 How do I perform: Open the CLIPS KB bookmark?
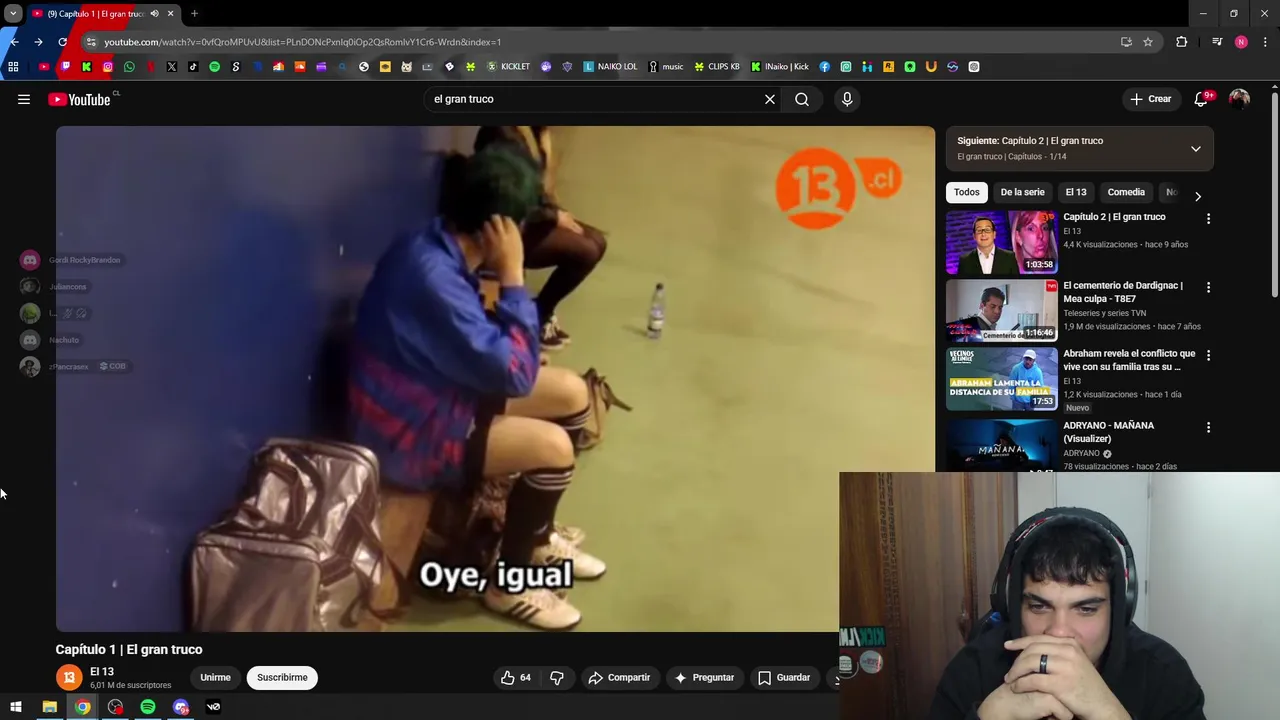pyautogui.click(x=717, y=67)
